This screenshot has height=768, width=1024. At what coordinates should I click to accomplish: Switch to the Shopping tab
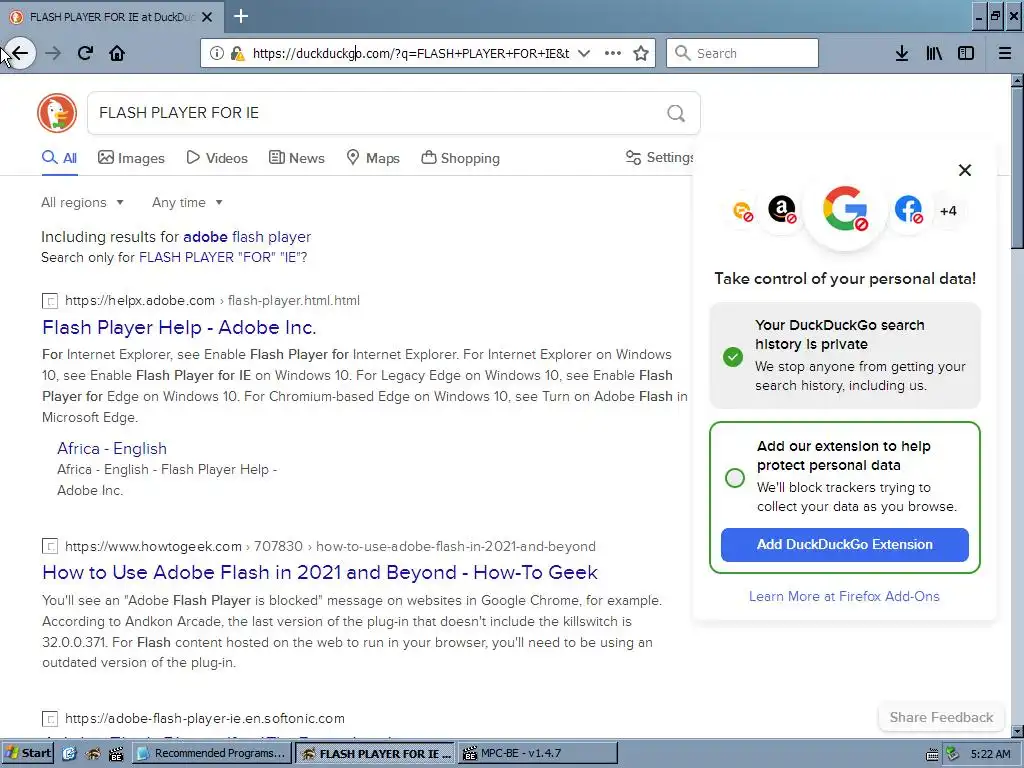click(x=460, y=157)
